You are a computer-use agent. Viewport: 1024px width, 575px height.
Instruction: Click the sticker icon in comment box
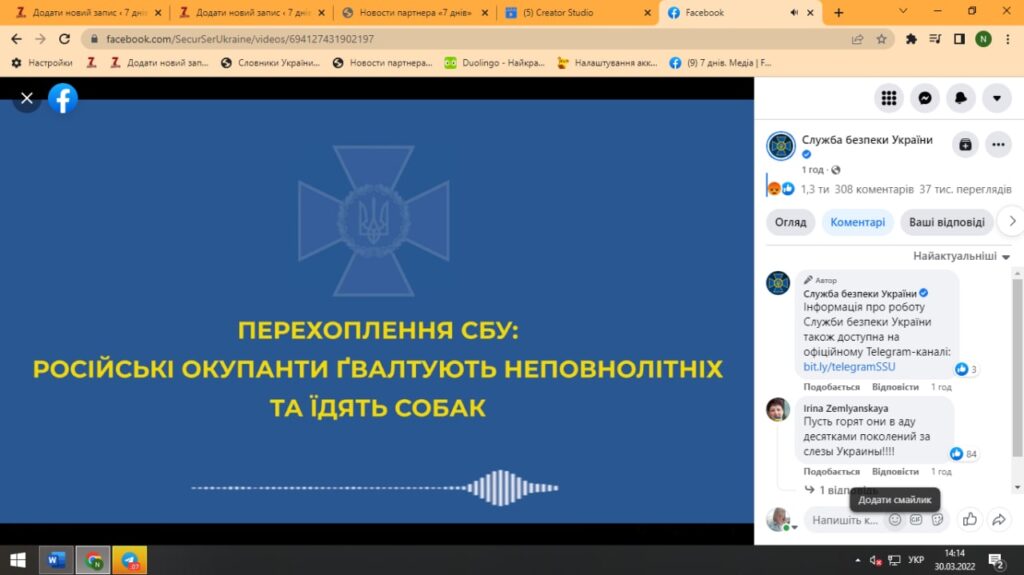click(937, 519)
